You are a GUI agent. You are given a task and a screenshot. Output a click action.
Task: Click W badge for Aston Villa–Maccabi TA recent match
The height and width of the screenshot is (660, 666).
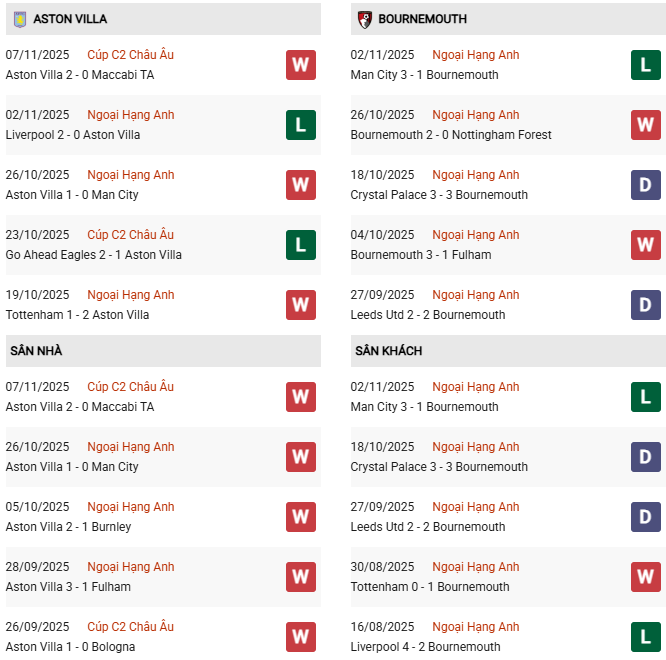click(301, 65)
